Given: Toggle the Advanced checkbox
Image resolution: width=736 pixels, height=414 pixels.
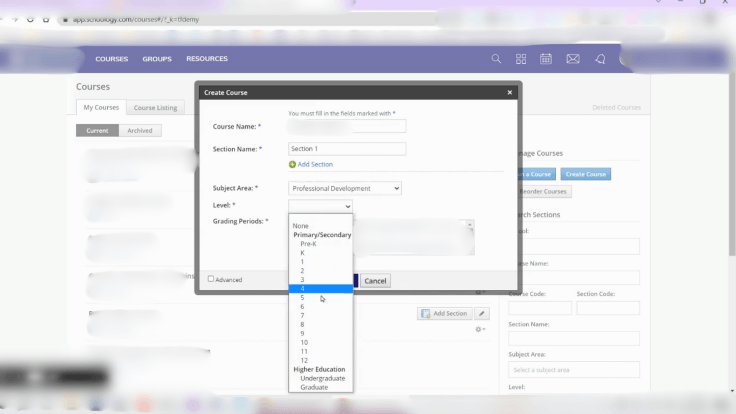Looking at the screenshot, I should click(211, 279).
